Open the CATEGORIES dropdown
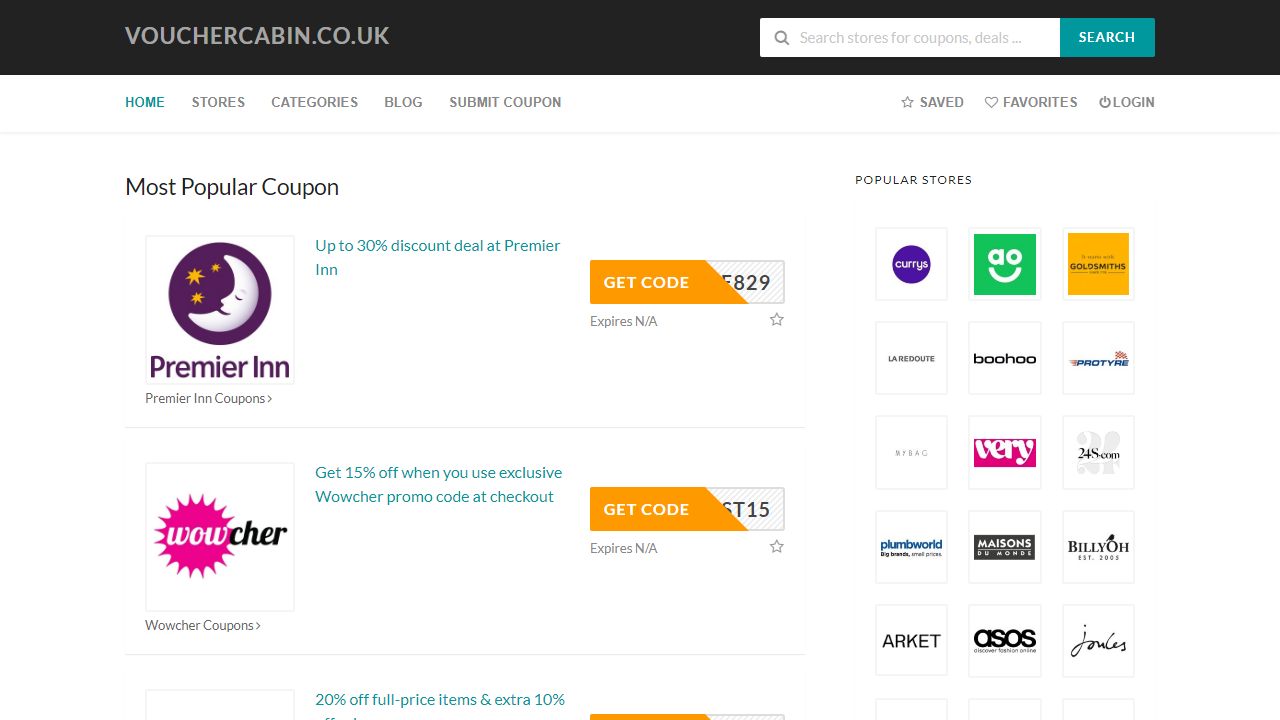 314,102
